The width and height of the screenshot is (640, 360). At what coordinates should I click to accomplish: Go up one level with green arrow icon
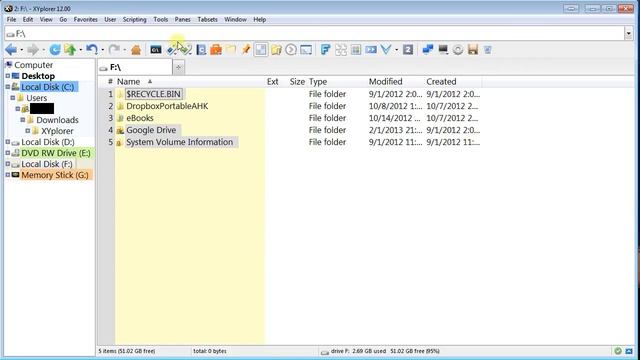click(x=70, y=50)
